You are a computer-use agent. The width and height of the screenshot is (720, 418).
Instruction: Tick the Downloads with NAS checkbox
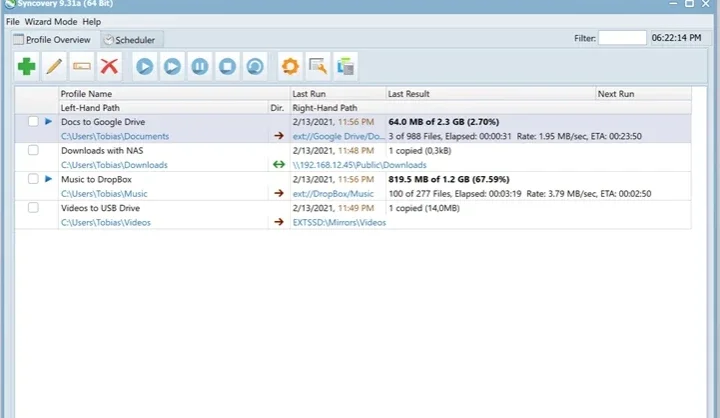[x=33, y=150]
